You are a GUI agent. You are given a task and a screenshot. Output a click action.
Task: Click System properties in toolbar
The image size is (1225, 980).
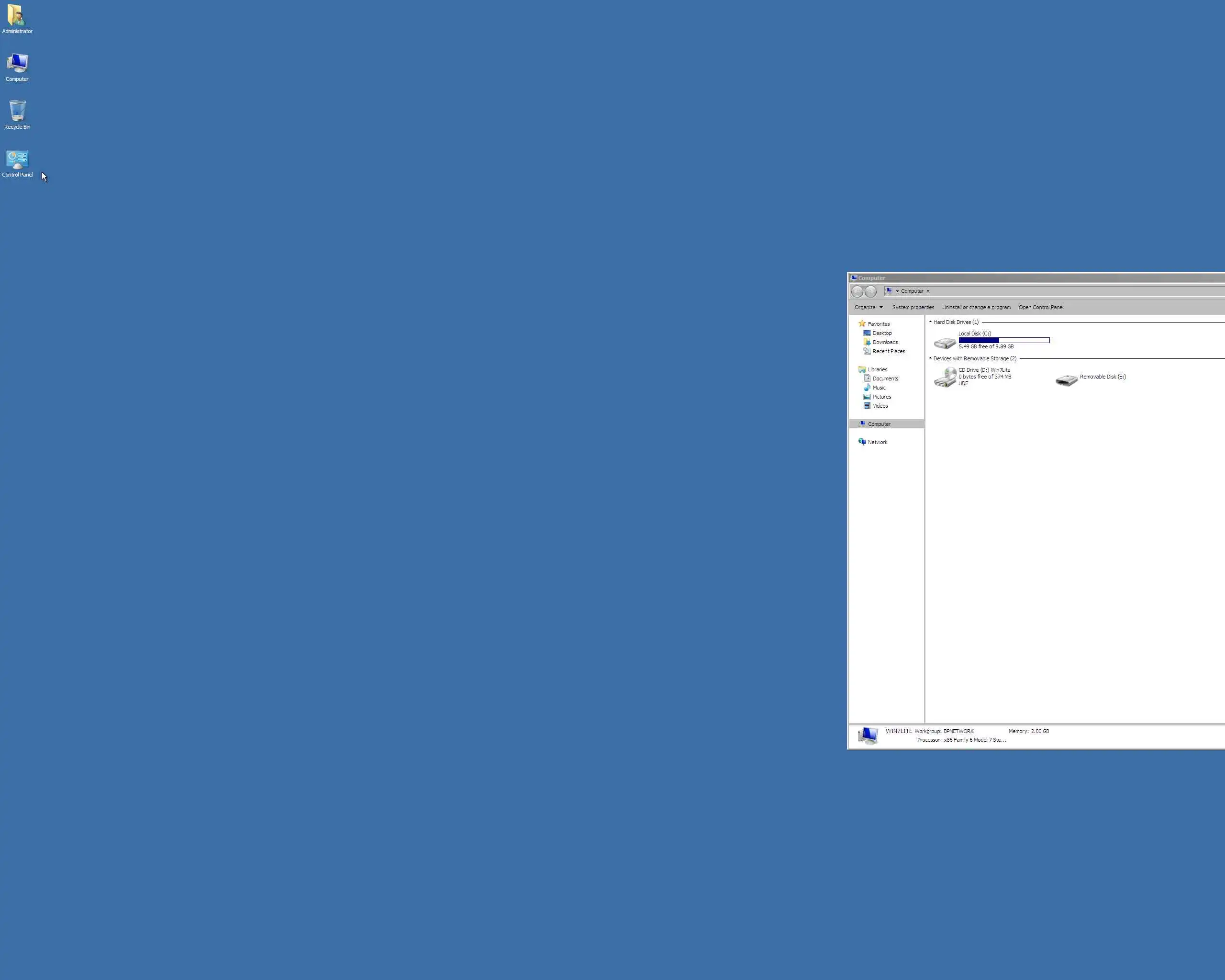tap(913, 307)
